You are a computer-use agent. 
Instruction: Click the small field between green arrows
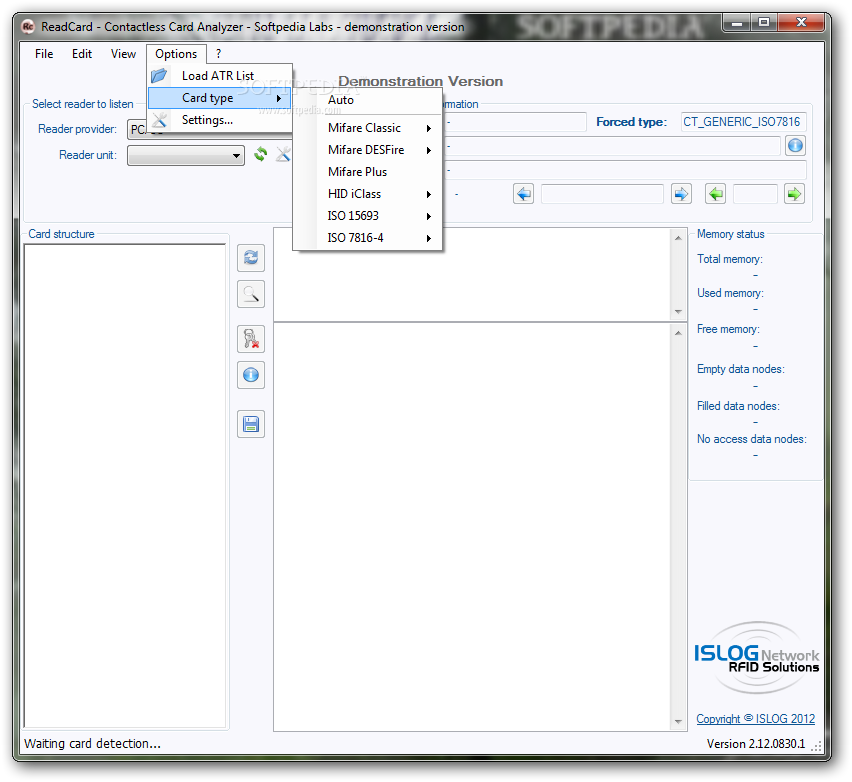(x=755, y=194)
